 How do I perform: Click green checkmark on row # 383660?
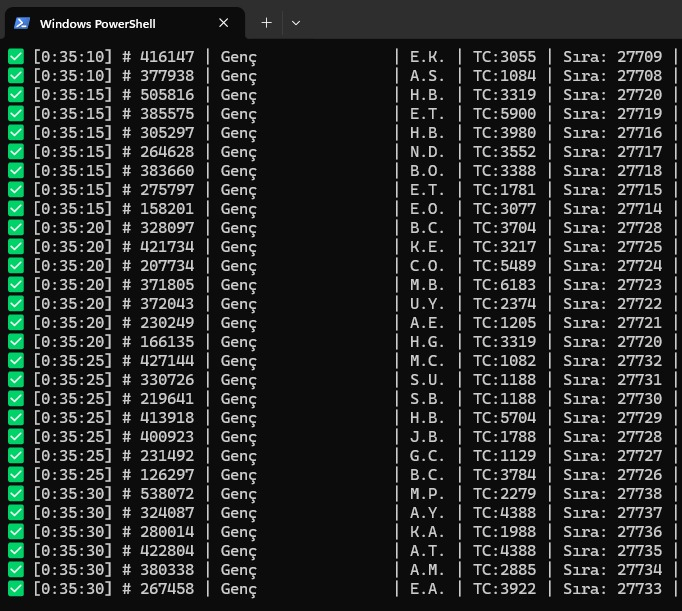coord(16,170)
